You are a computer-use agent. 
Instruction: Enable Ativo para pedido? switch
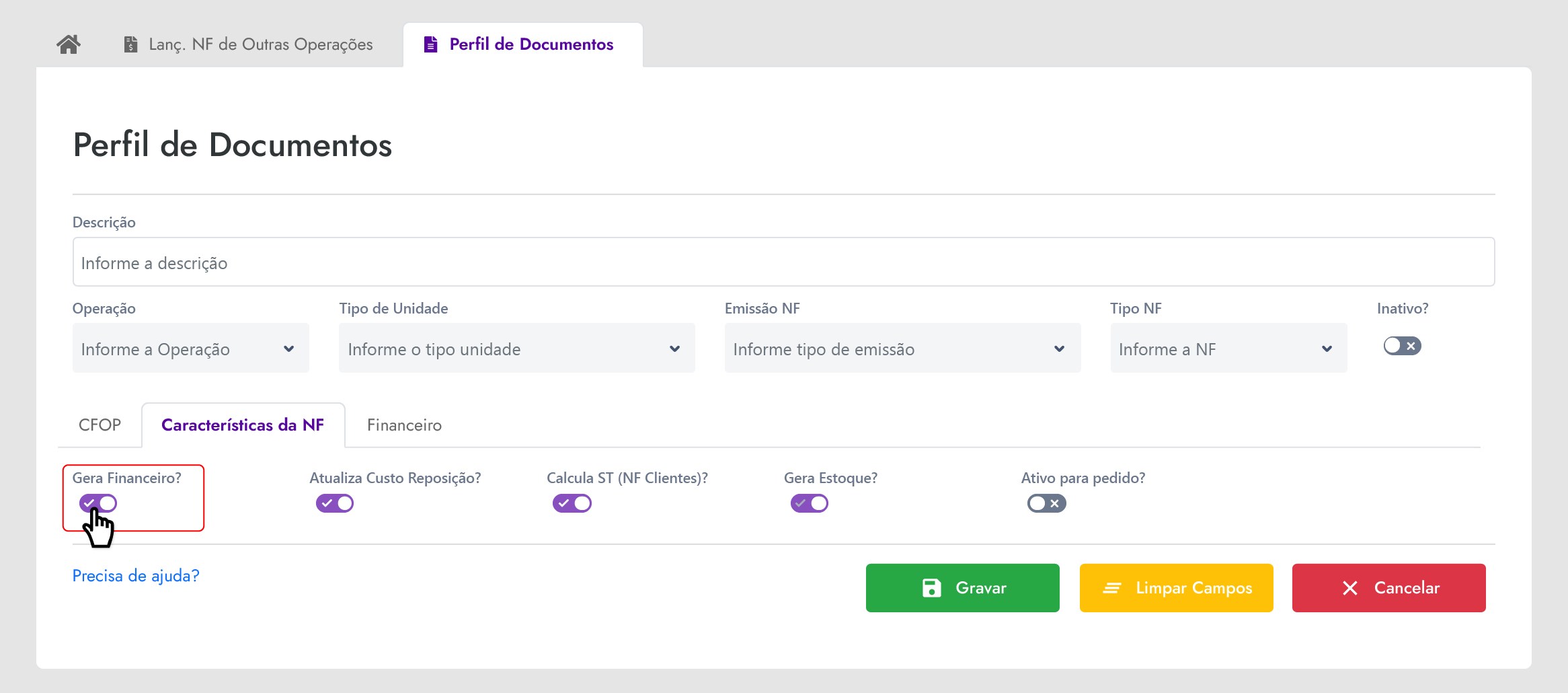[x=1046, y=503]
